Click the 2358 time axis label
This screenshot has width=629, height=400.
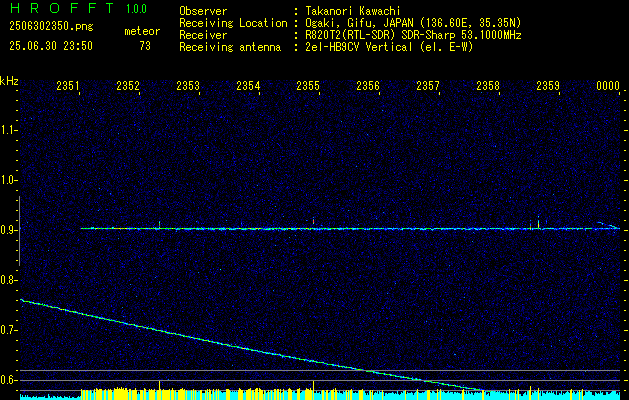(x=488, y=85)
